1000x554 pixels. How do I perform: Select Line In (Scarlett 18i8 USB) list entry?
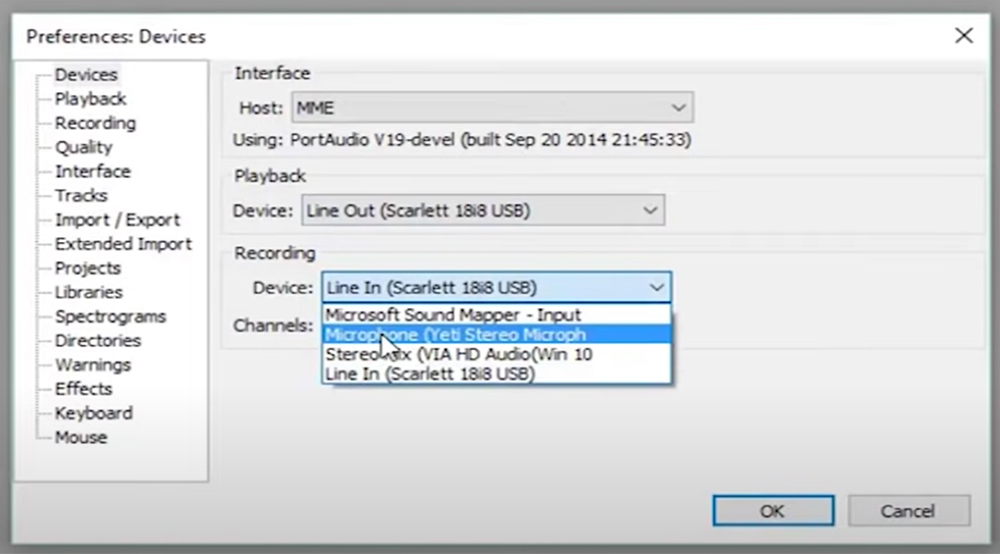click(496, 374)
